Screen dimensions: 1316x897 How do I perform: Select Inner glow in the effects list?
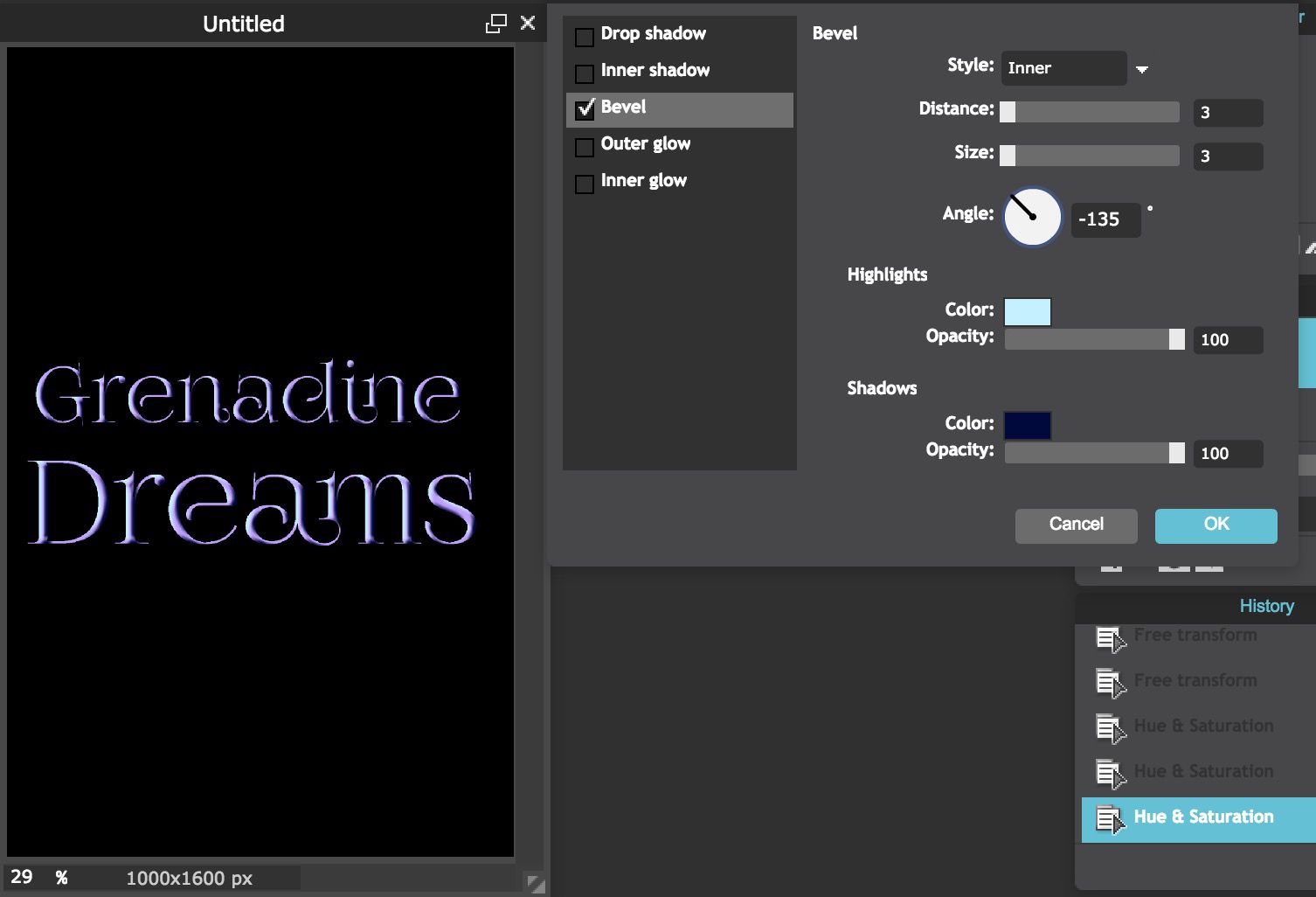pos(643,181)
